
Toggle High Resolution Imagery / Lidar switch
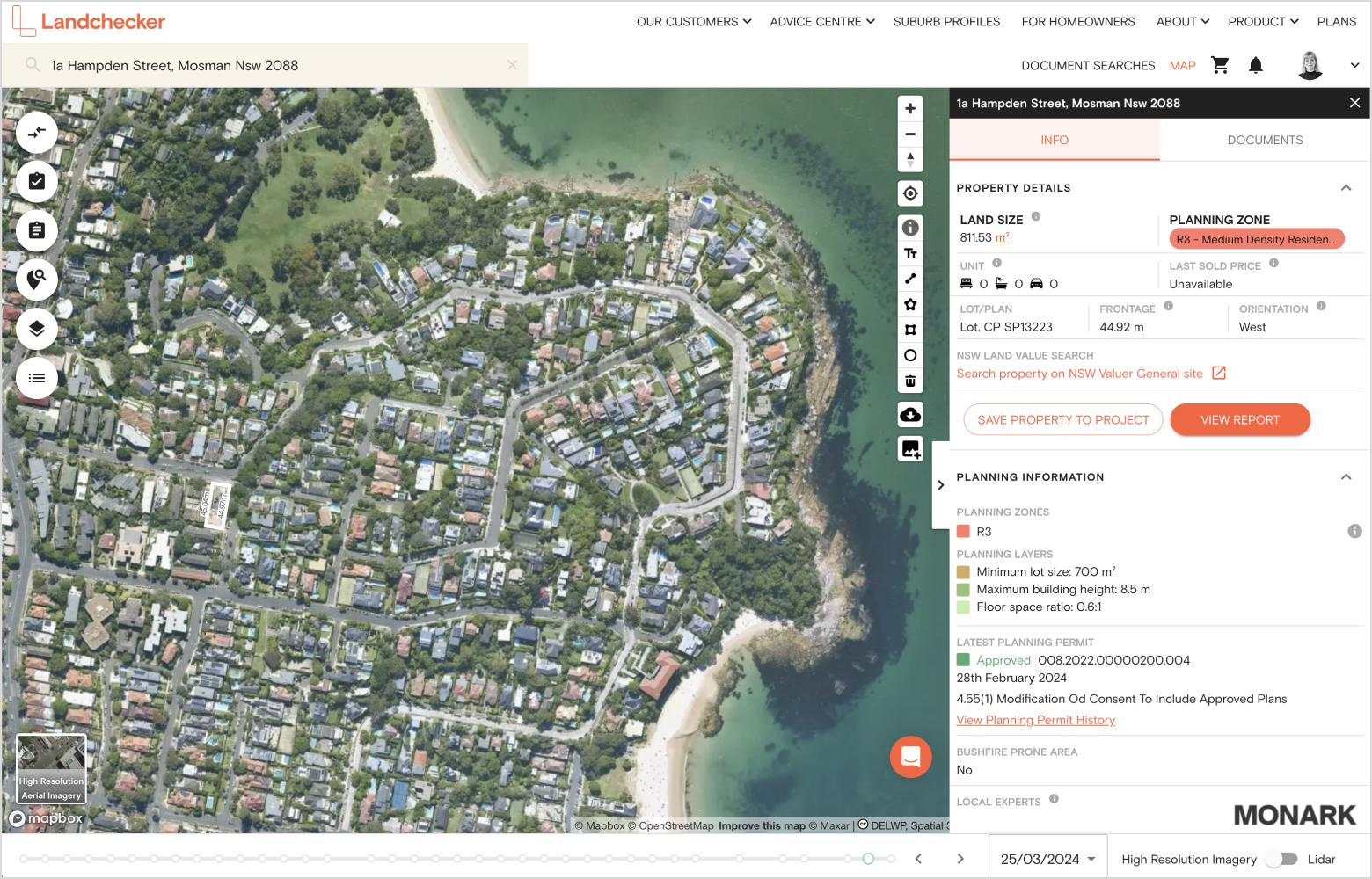point(1282,859)
